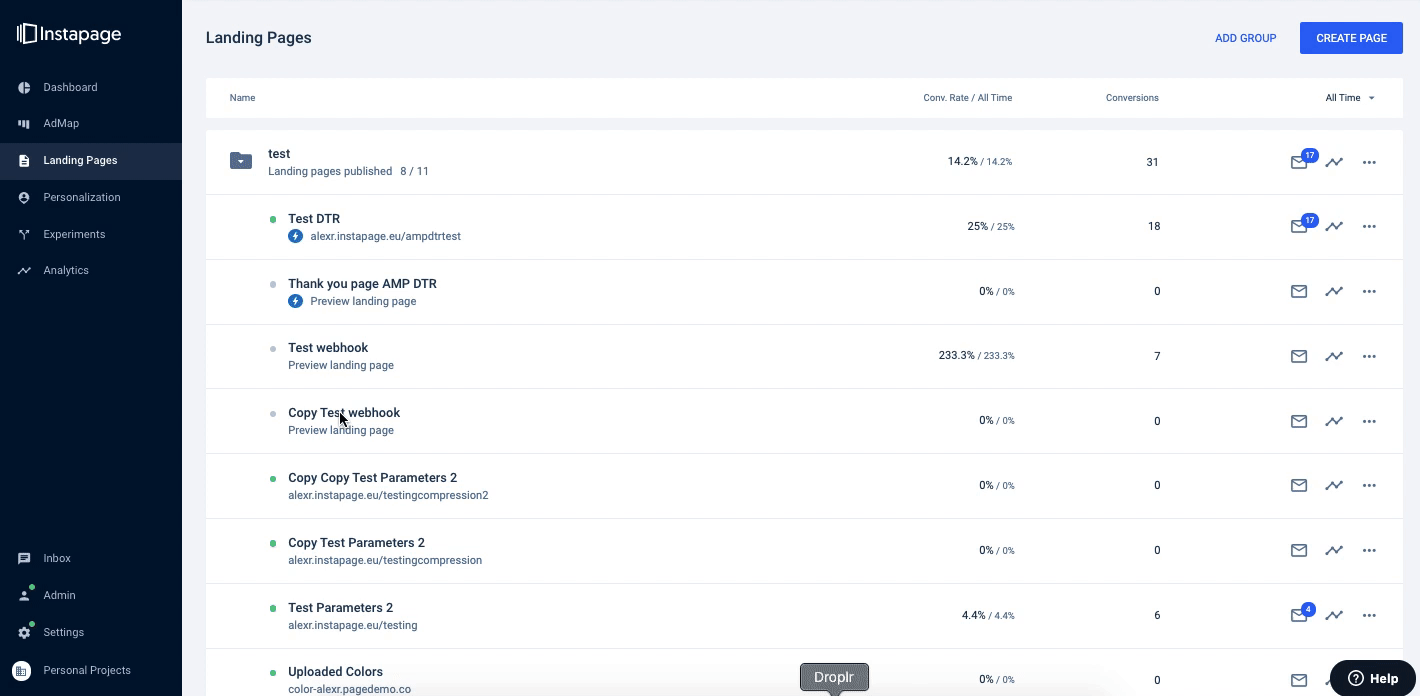This screenshot has height=696, width=1420.
Task: Click the AMP lightning icon beside alexr.instapage.eu/ampdtrtest
Action: [295, 236]
